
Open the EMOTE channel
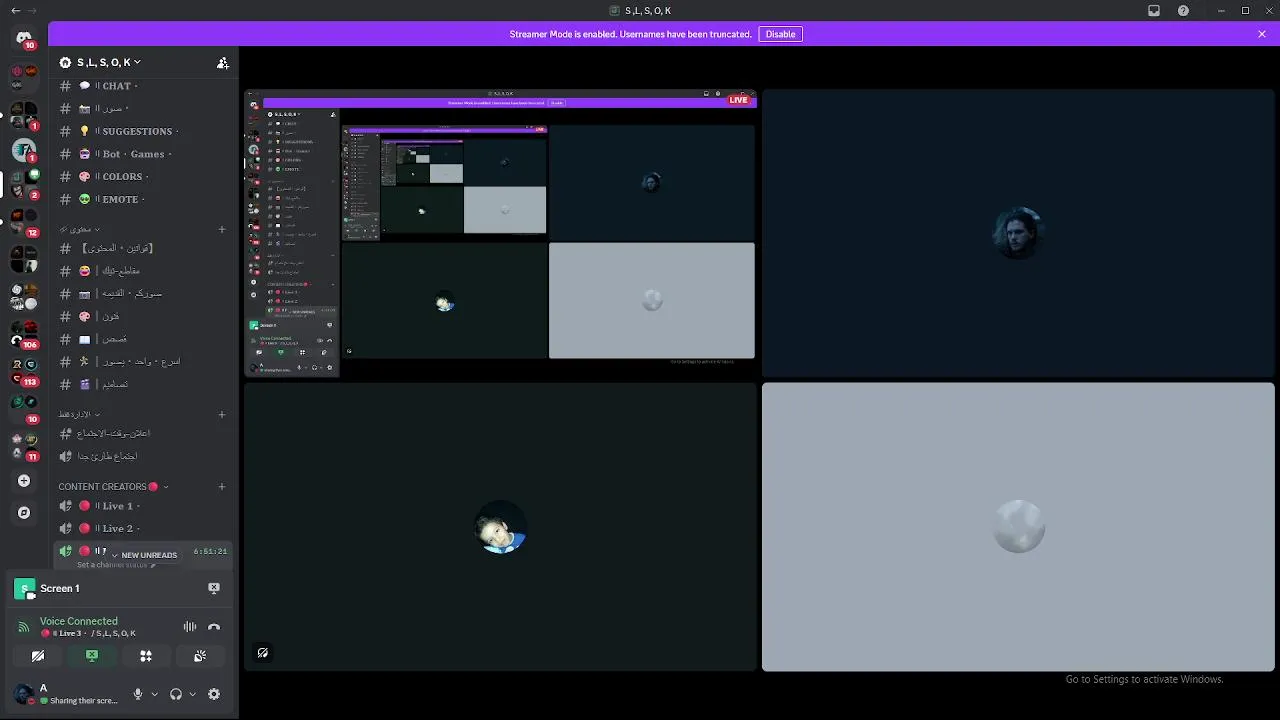[x=143, y=199]
